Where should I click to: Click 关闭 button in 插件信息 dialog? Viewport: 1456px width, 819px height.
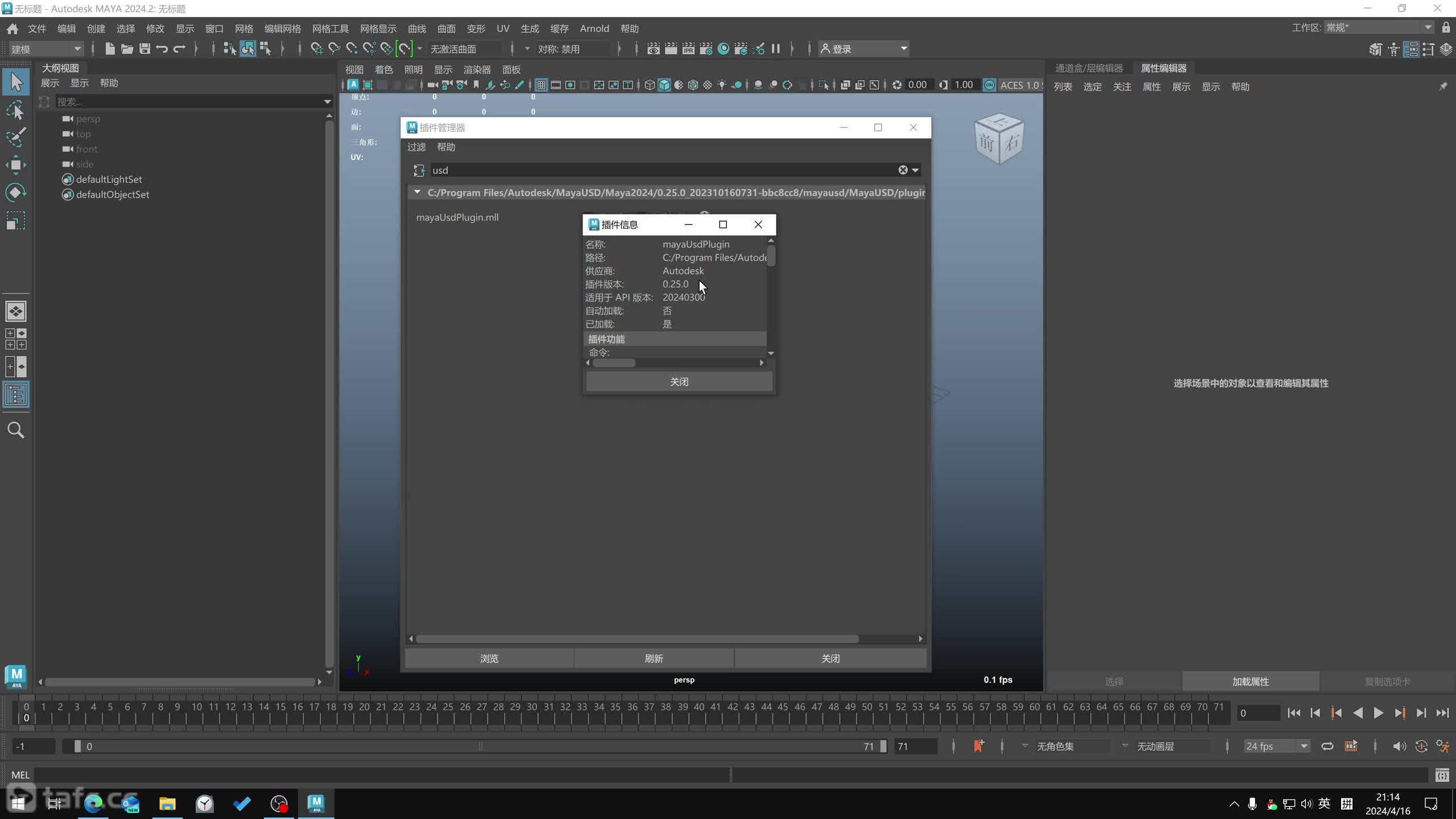(x=679, y=382)
